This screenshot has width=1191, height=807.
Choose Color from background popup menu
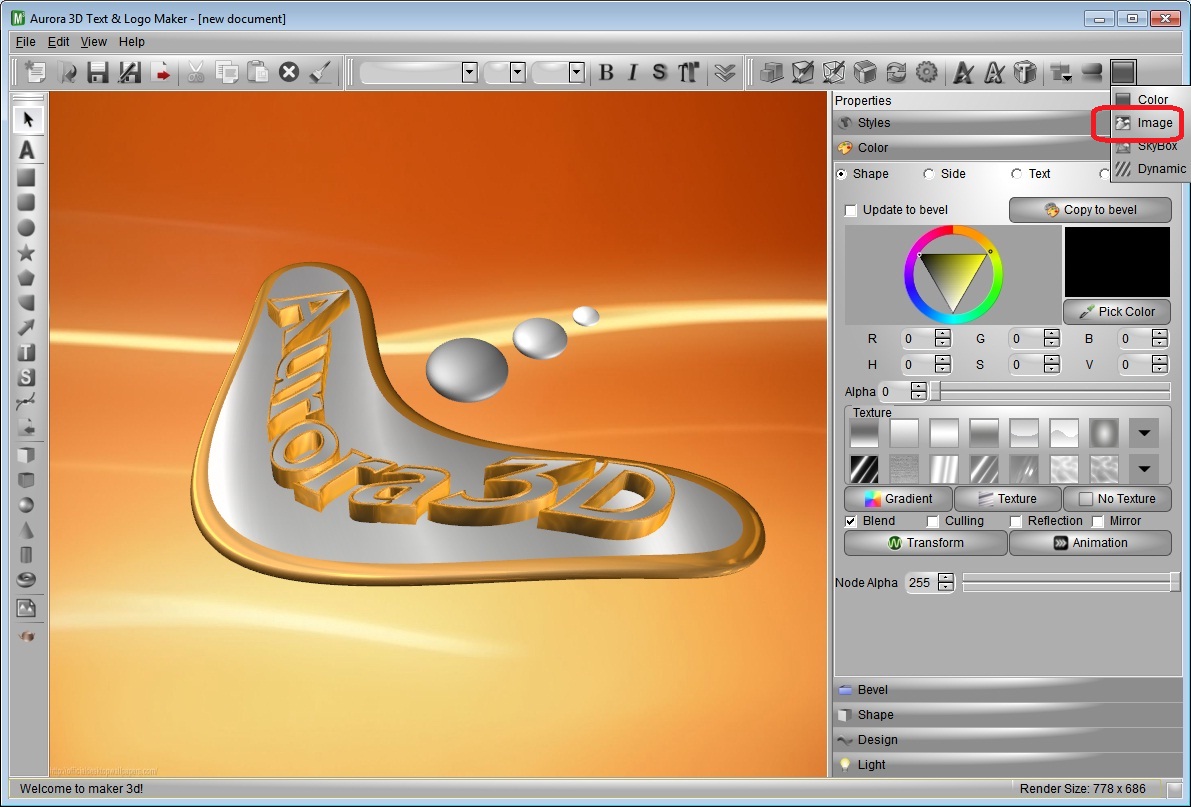point(1150,100)
